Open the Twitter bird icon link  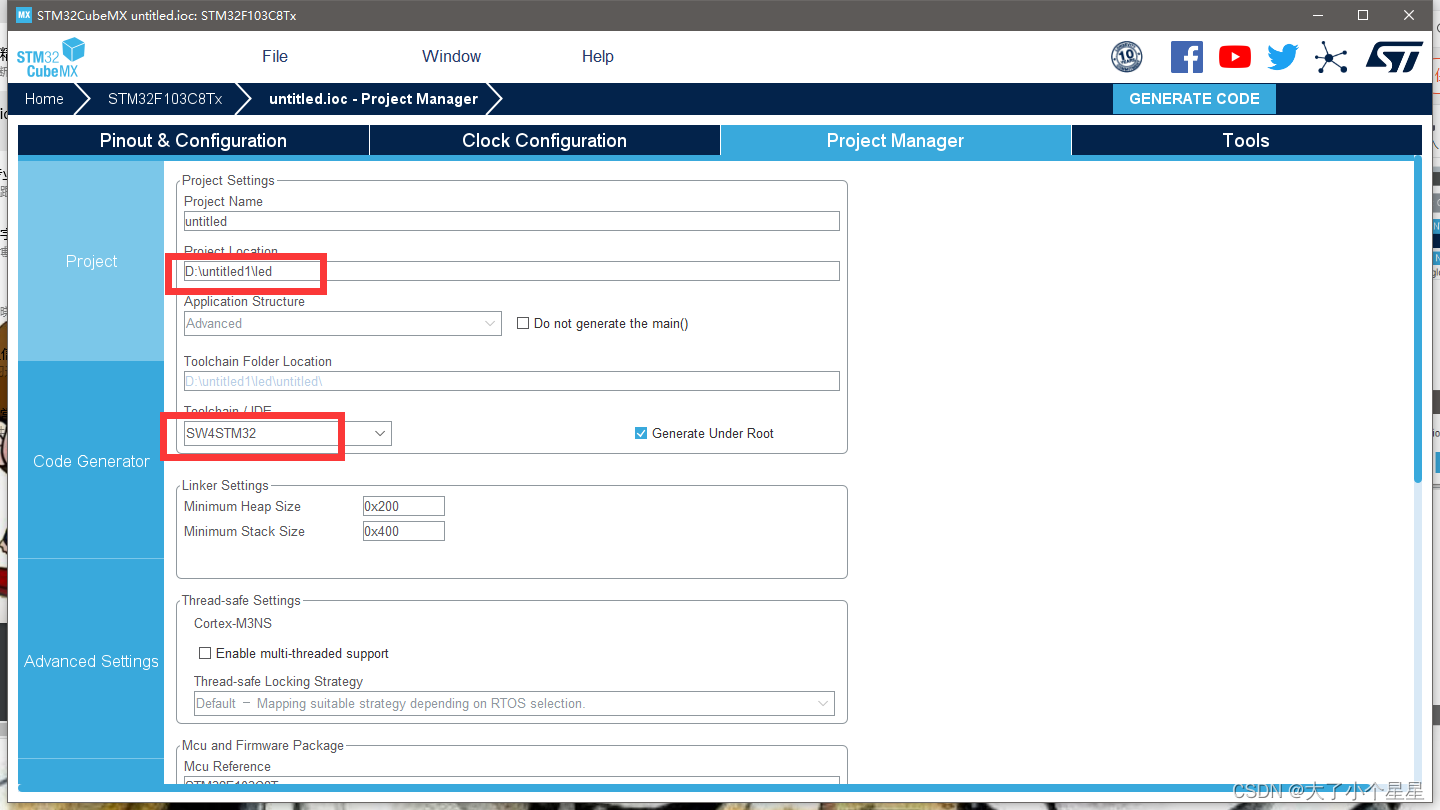(1283, 57)
